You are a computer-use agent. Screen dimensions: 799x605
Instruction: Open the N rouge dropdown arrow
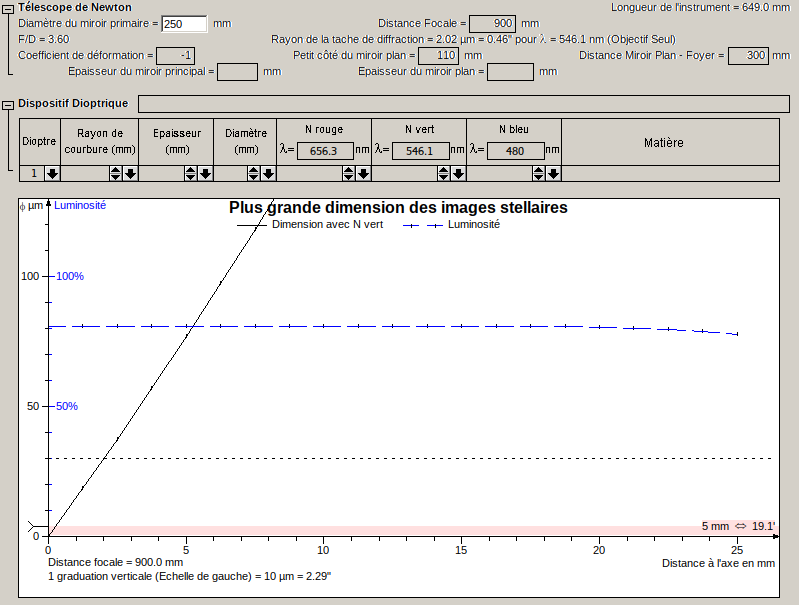(363, 174)
